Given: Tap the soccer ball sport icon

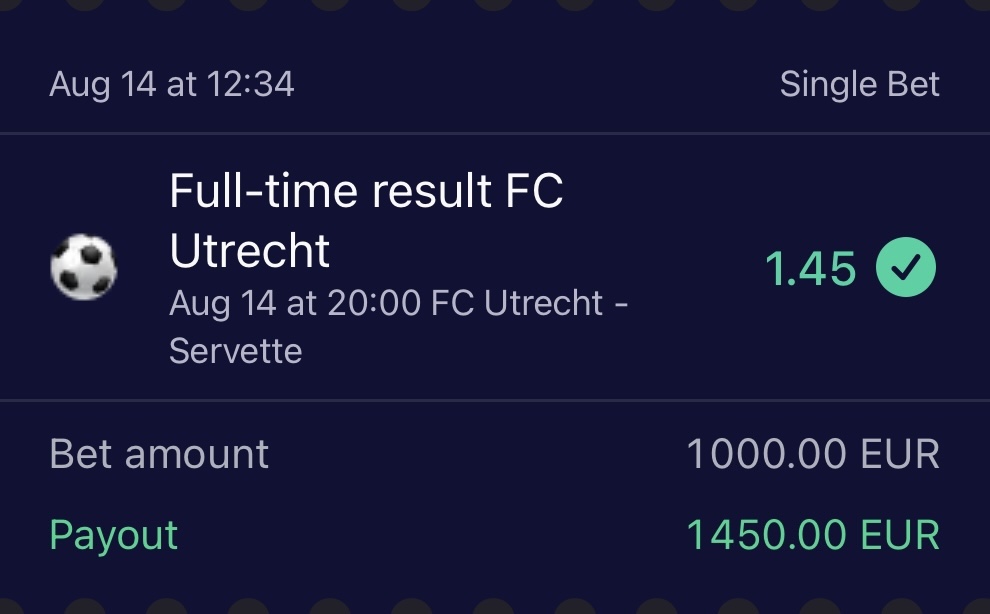Looking at the screenshot, I should [83, 269].
